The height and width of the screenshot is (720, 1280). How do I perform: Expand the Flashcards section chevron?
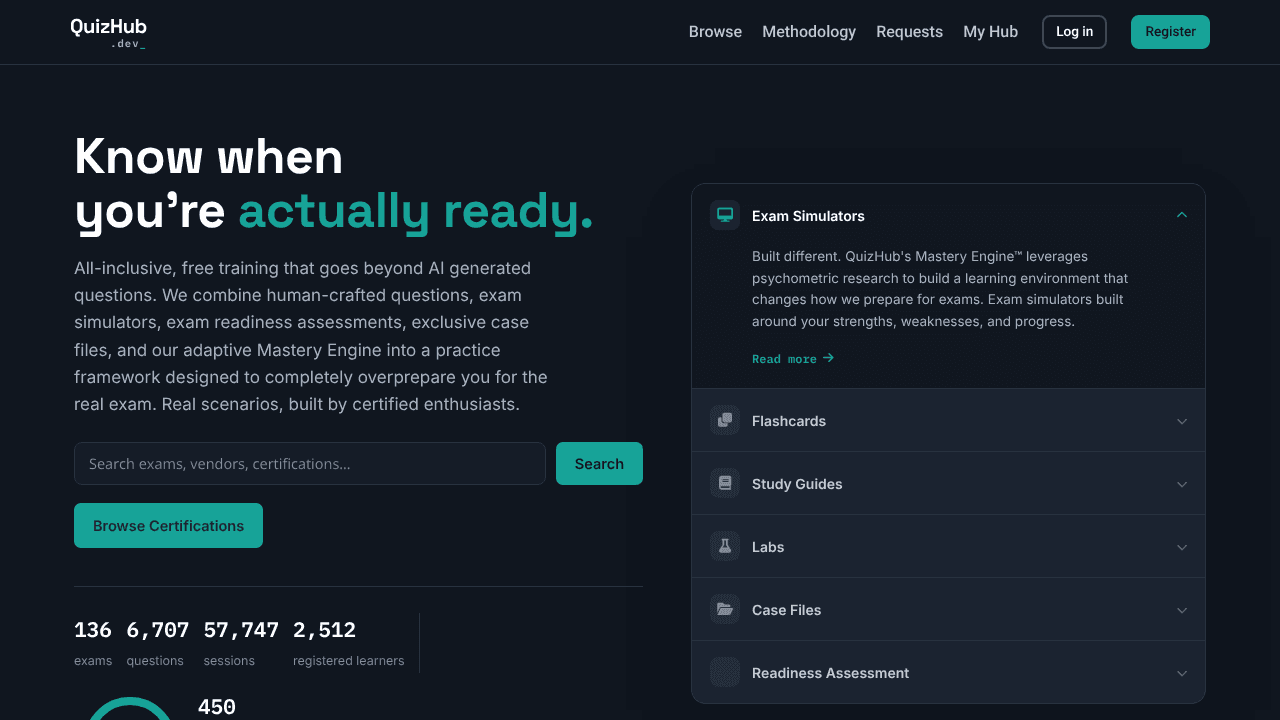point(1182,421)
